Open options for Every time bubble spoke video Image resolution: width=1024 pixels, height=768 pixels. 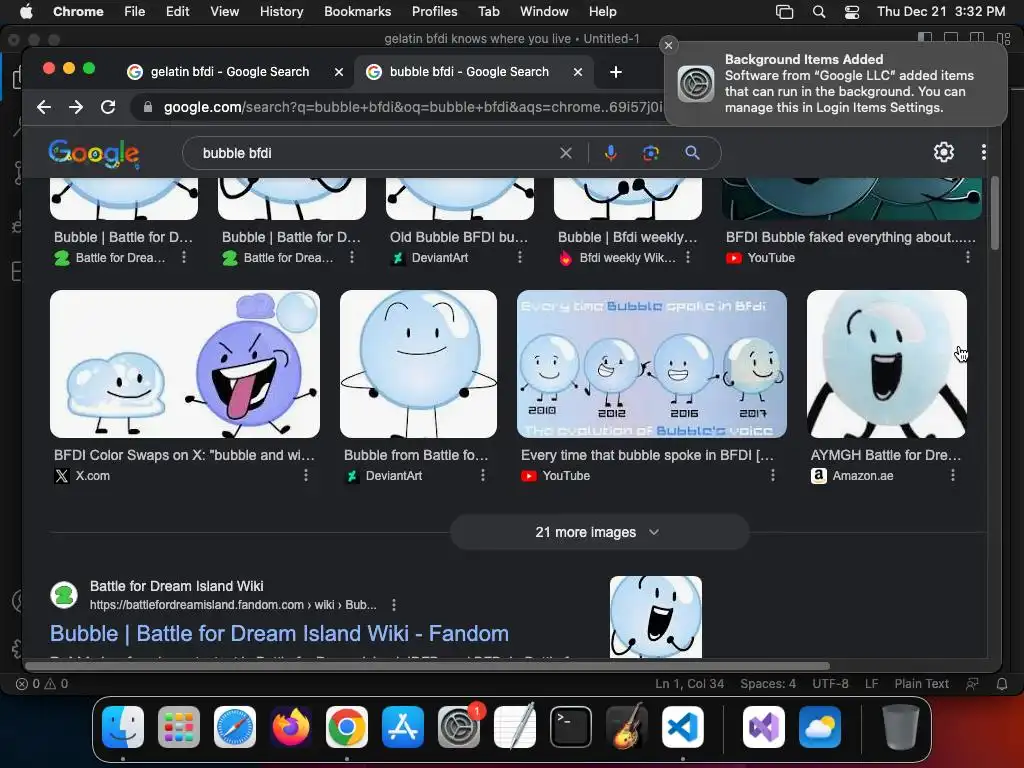(x=773, y=475)
